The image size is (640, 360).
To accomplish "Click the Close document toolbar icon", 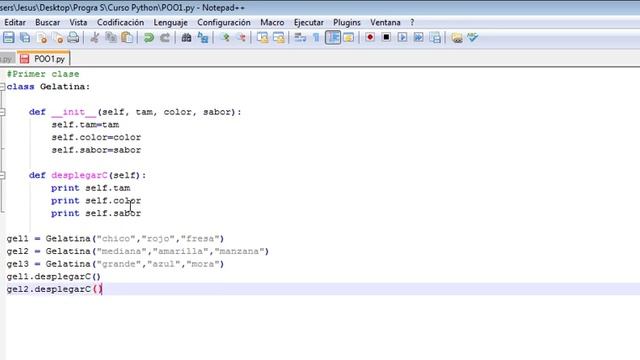I will click(42, 38).
